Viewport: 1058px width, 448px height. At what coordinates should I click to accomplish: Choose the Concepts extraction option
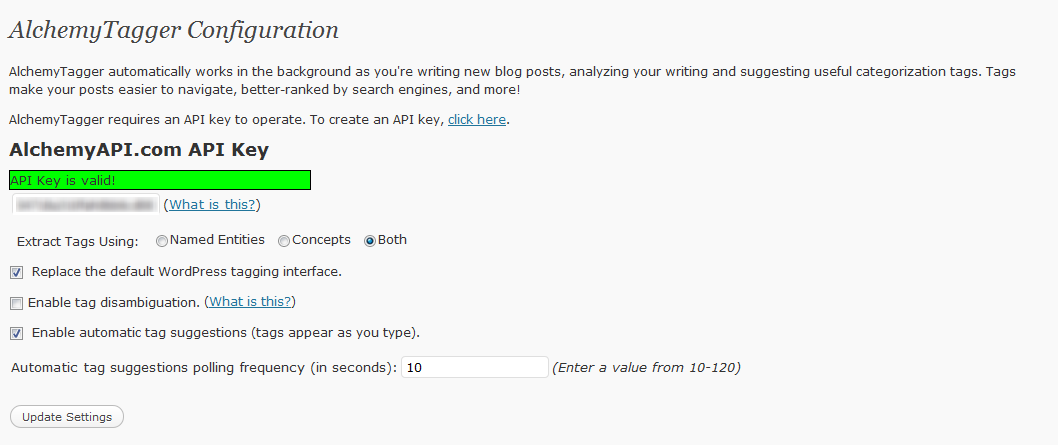(x=284, y=241)
